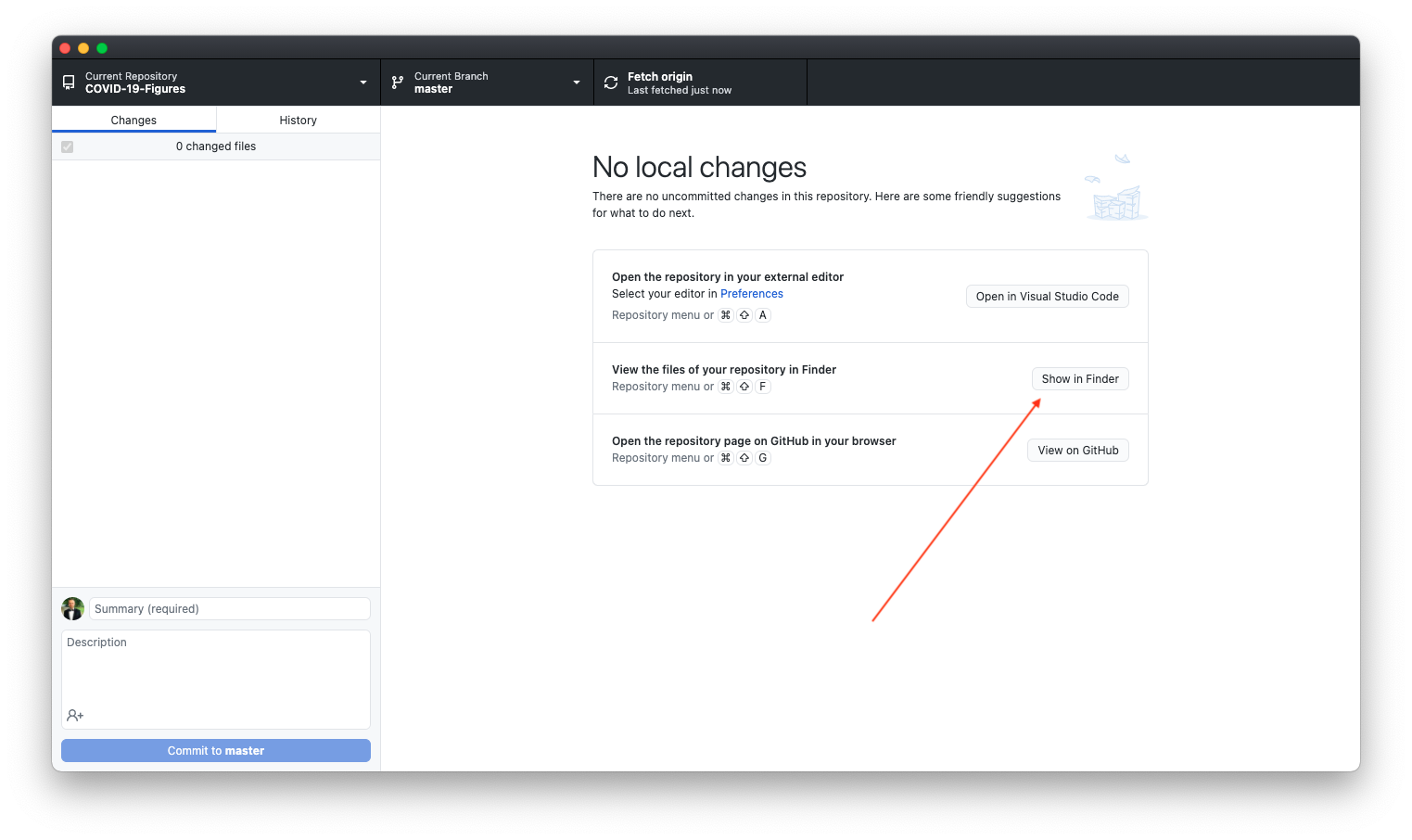Switch to the Changes tab
This screenshot has width=1412, height=840.
[134, 120]
